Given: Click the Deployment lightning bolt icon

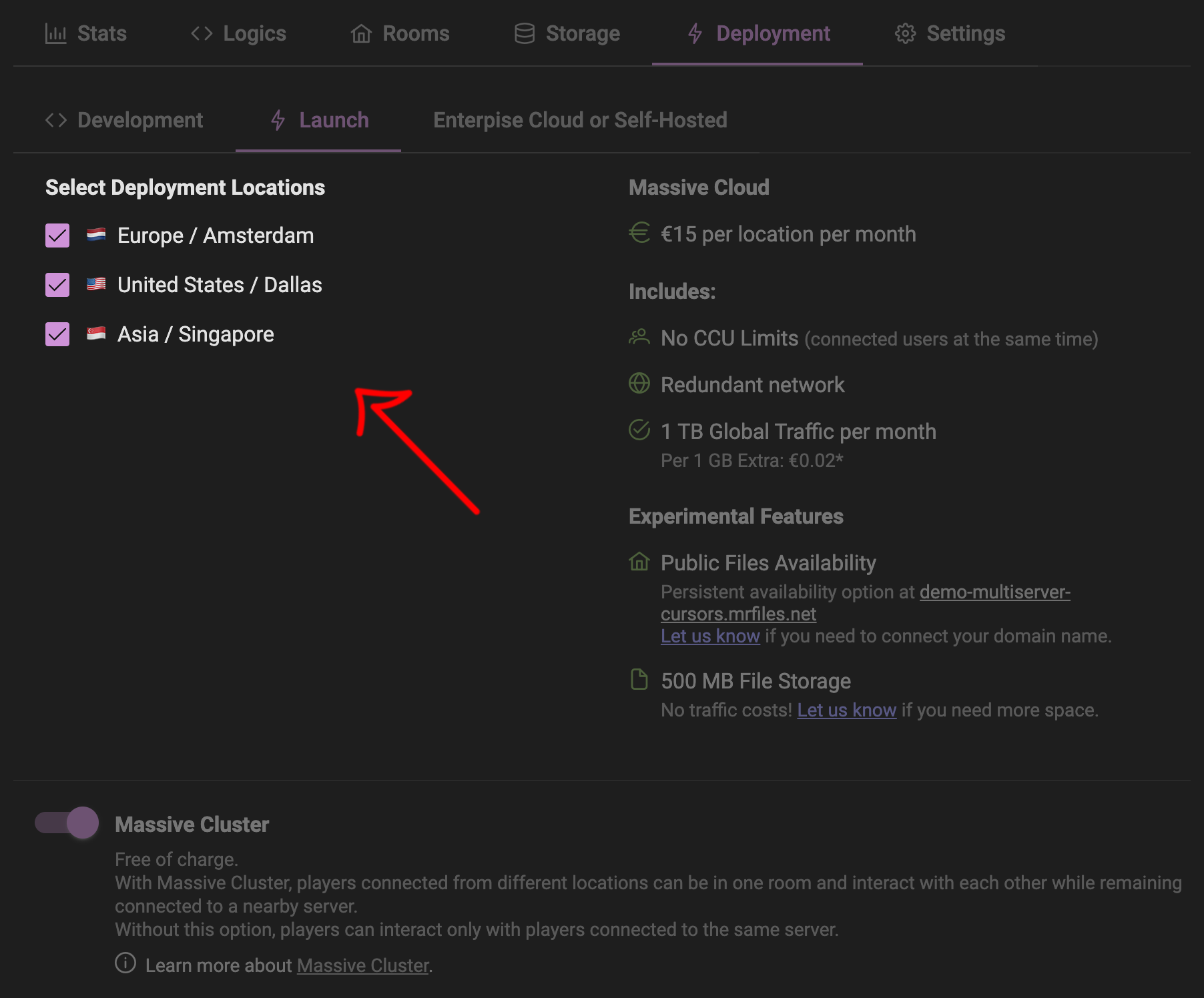Looking at the screenshot, I should point(695,33).
